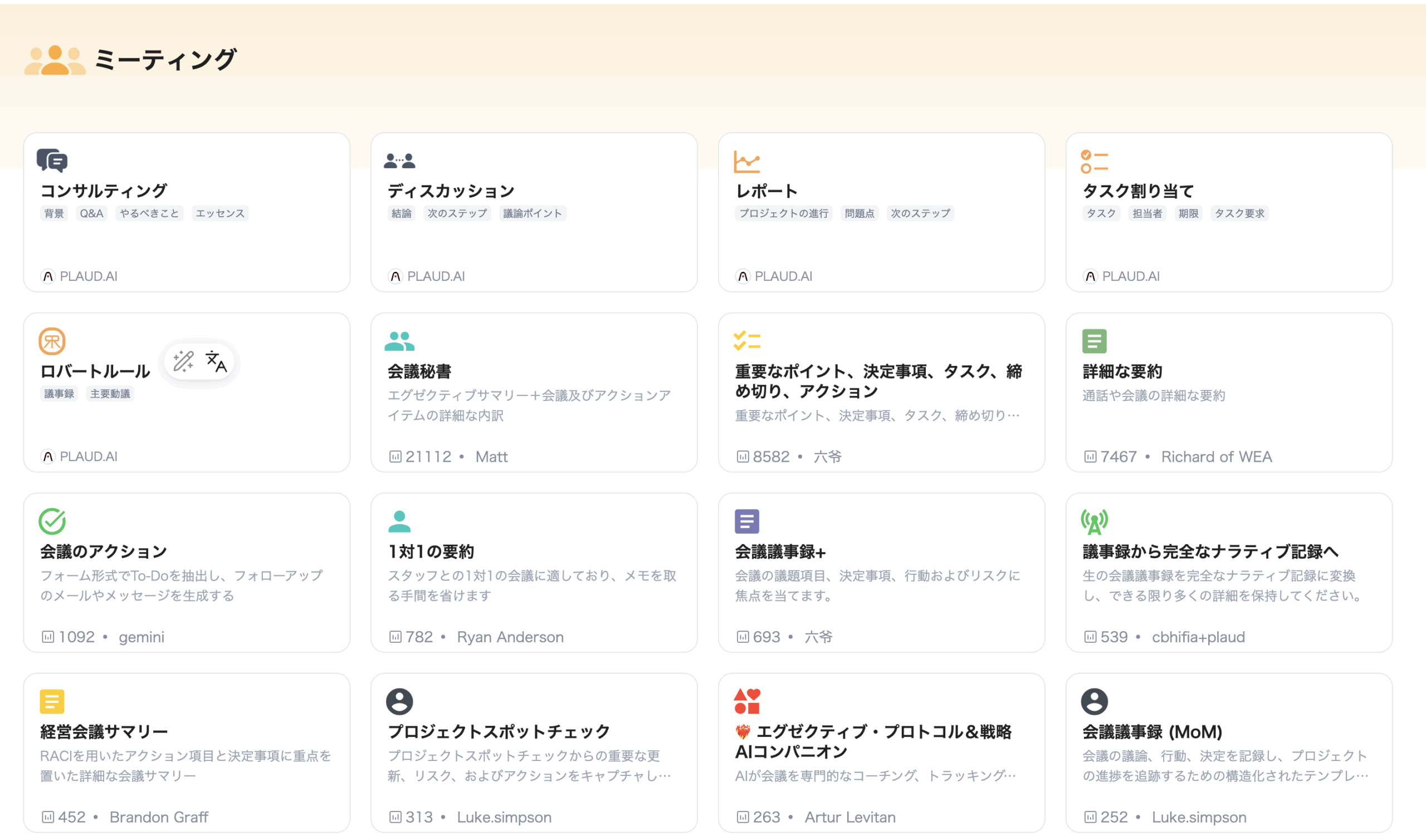Screen dimensions: 1426x840
Task: Click the コンサルティング chat bubbles icon
Action: coord(52,161)
